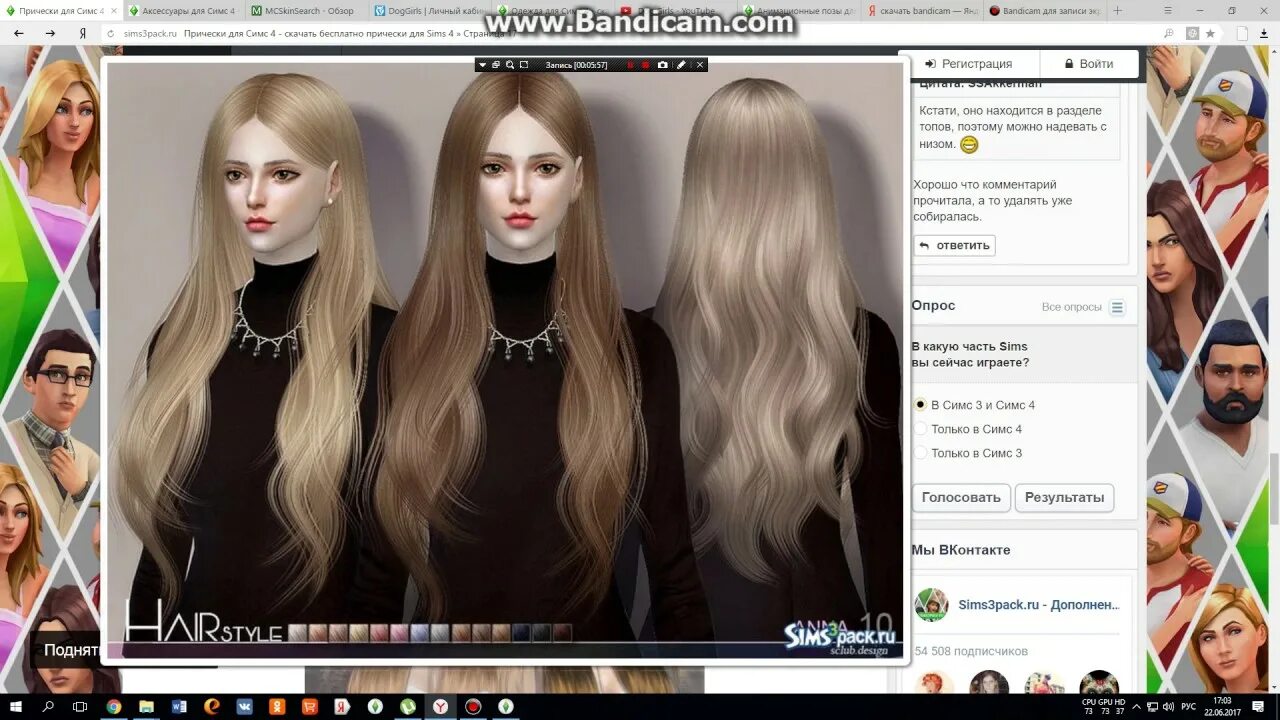Open the Все опросы link
This screenshot has width=1280, height=720.
pos(1072,307)
